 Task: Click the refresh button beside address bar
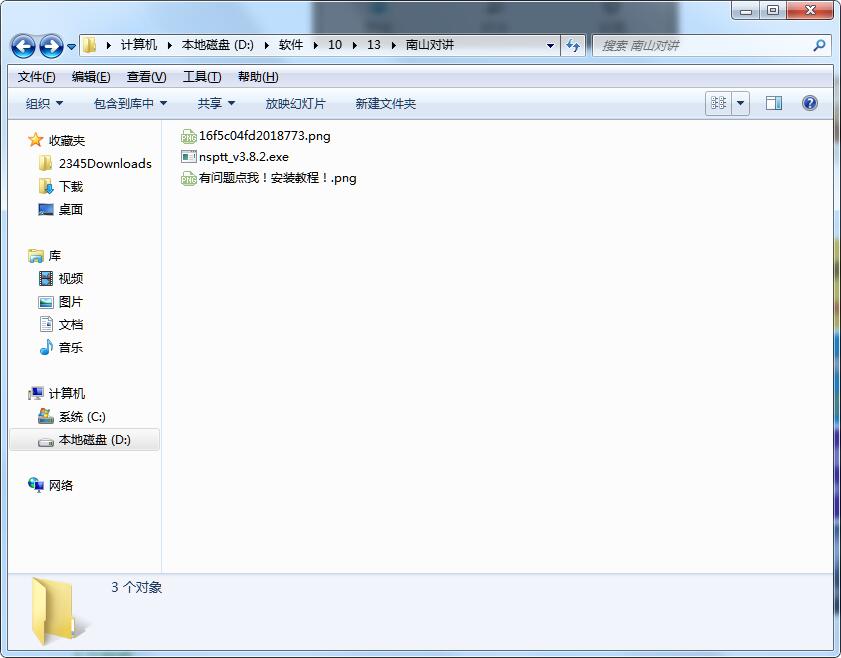click(573, 46)
